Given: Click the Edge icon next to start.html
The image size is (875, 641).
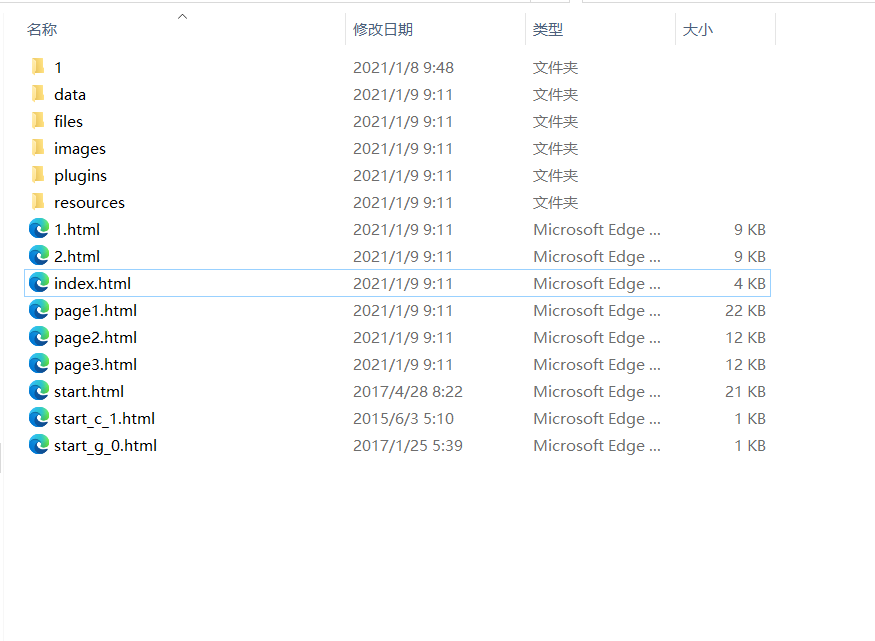Looking at the screenshot, I should point(38,391).
